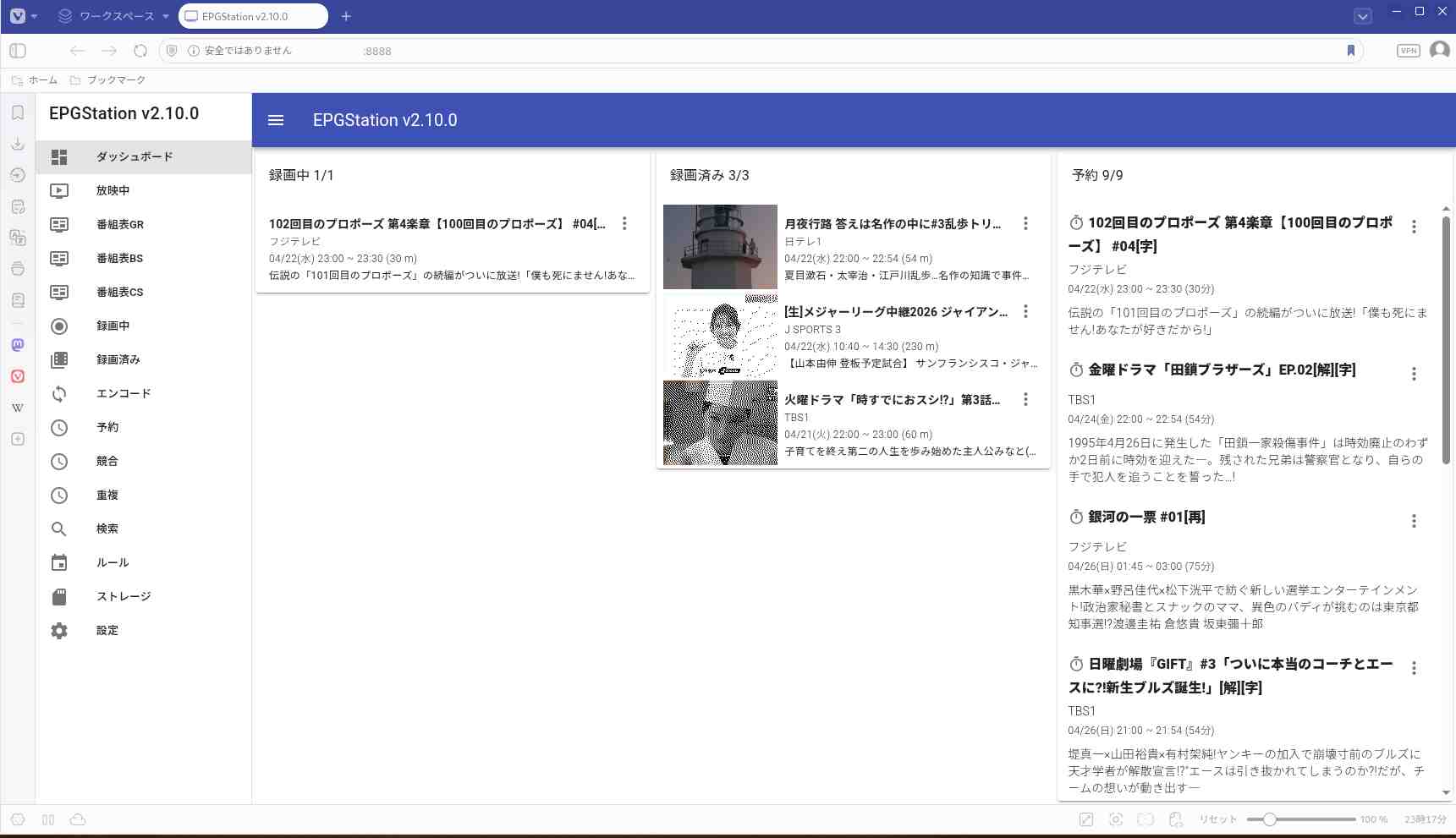Click the 放映中 live TV icon

click(x=59, y=191)
